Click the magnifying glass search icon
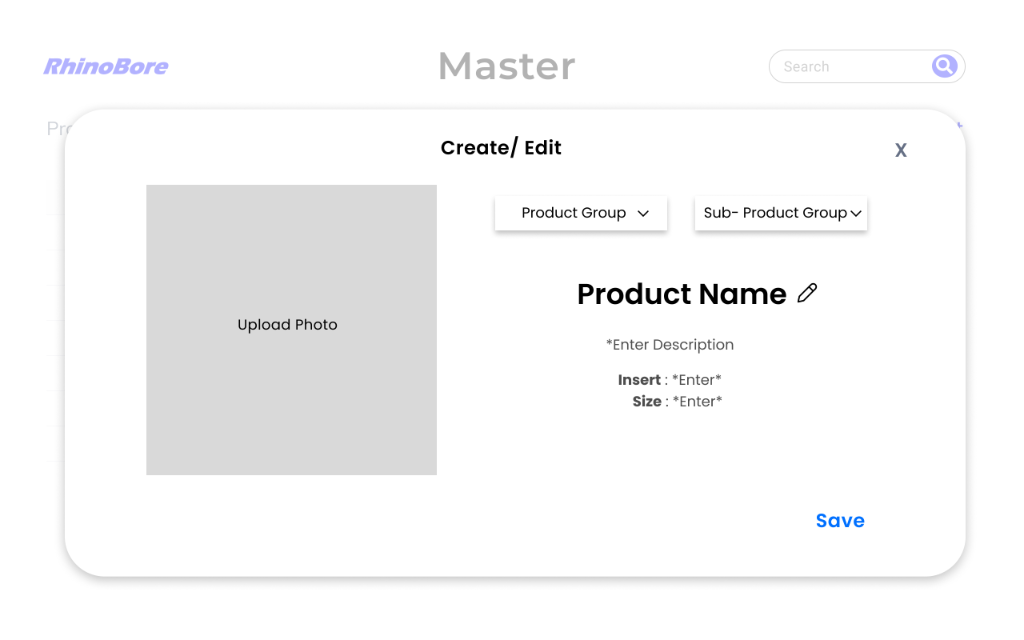This screenshot has width=1024, height=640. click(944, 66)
